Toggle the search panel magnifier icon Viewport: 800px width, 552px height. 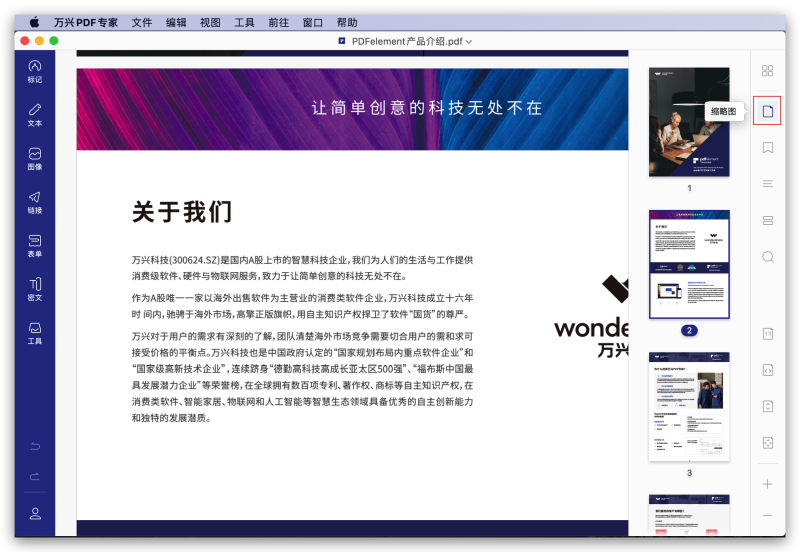tap(768, 257)
